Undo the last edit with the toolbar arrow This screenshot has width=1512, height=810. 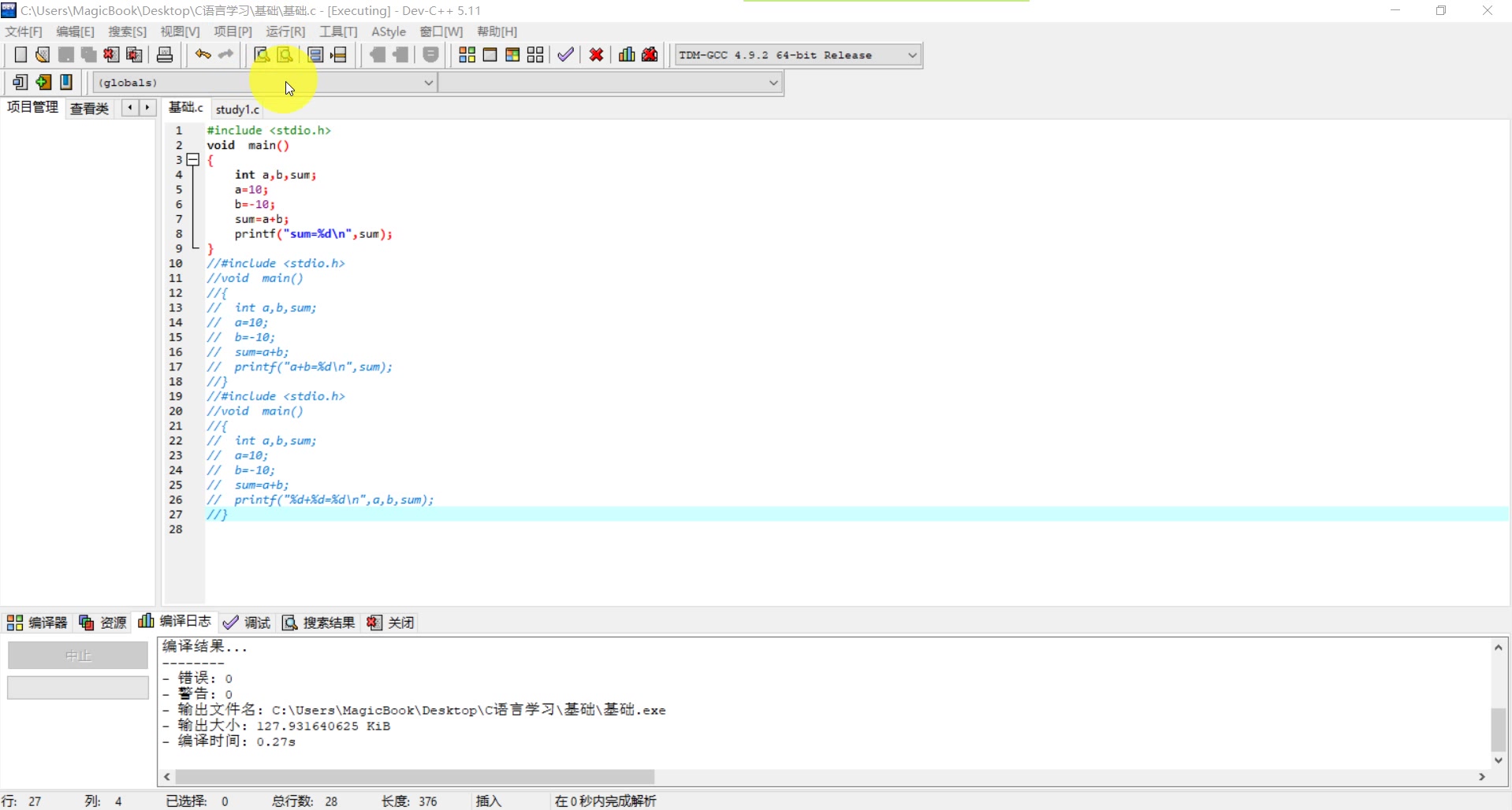(x=203, y=54)
